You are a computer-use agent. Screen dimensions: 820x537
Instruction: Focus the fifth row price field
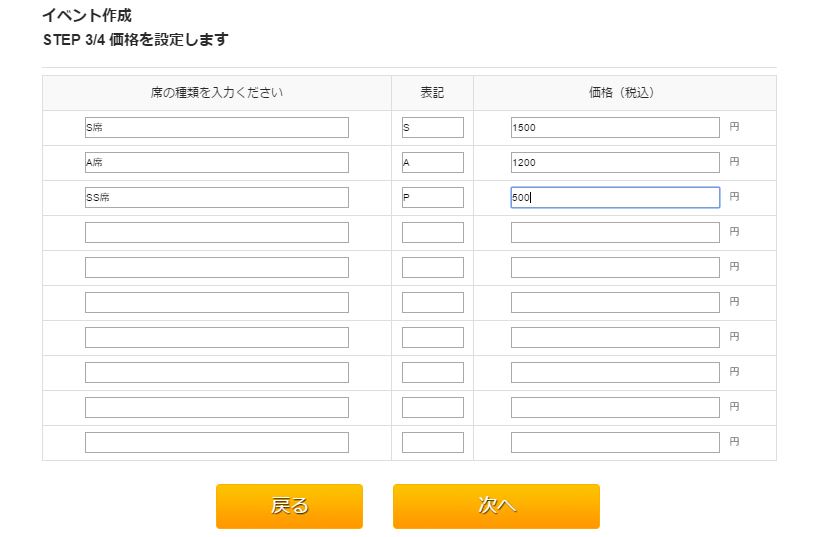[614, 267]
